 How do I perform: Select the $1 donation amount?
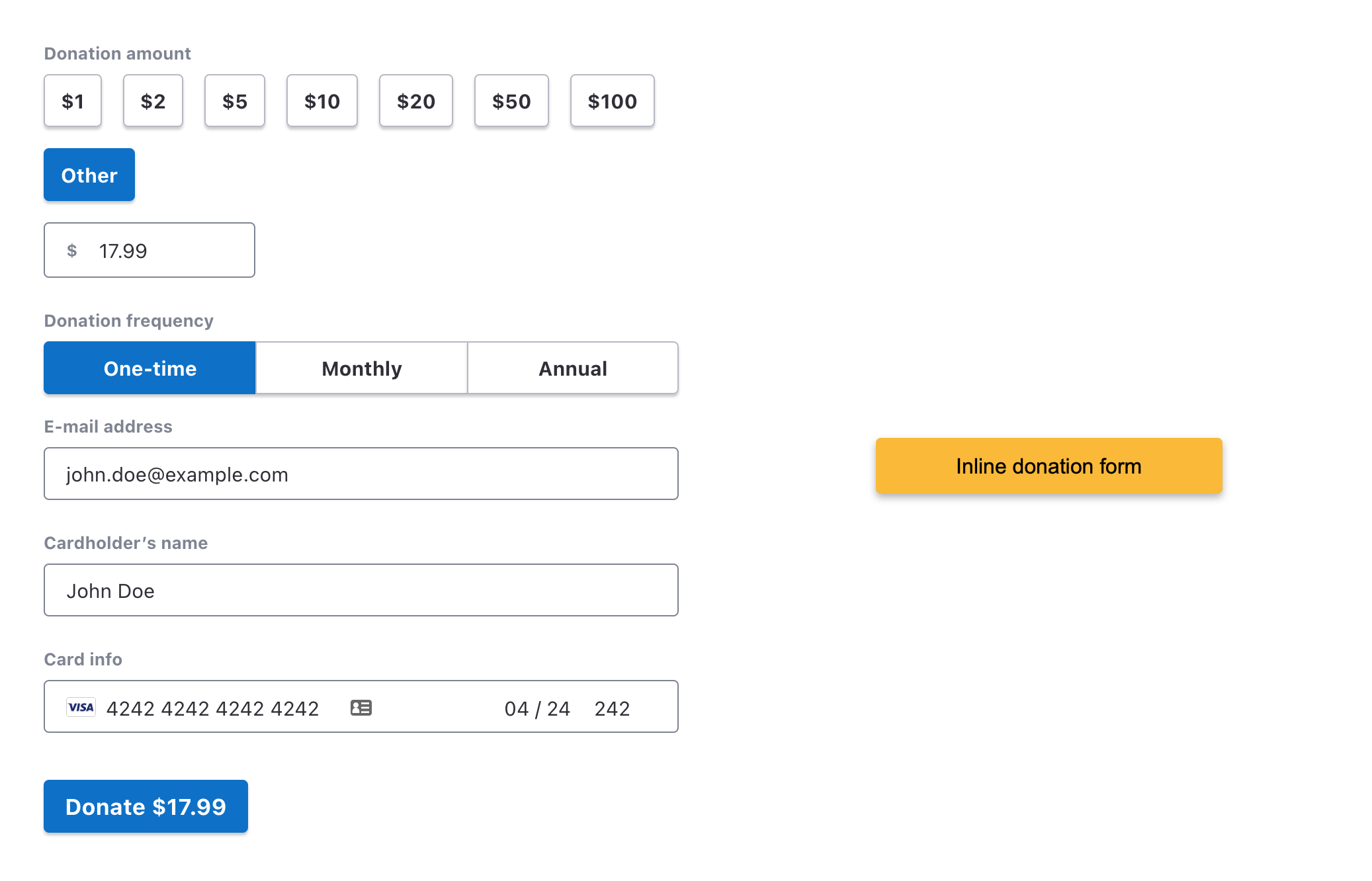coord(73,101)
